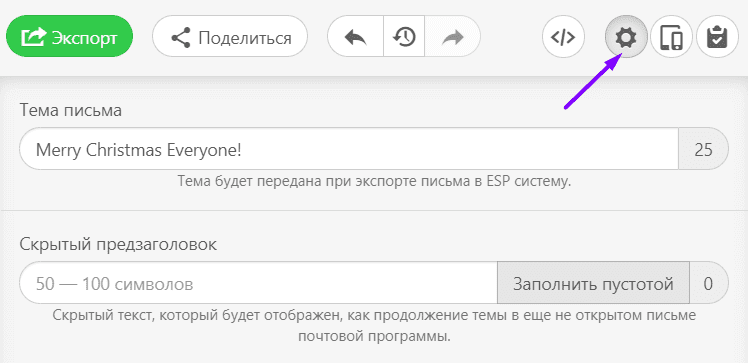
Task: Click the ESP system hint text
Action: click(x=374, y=181)
